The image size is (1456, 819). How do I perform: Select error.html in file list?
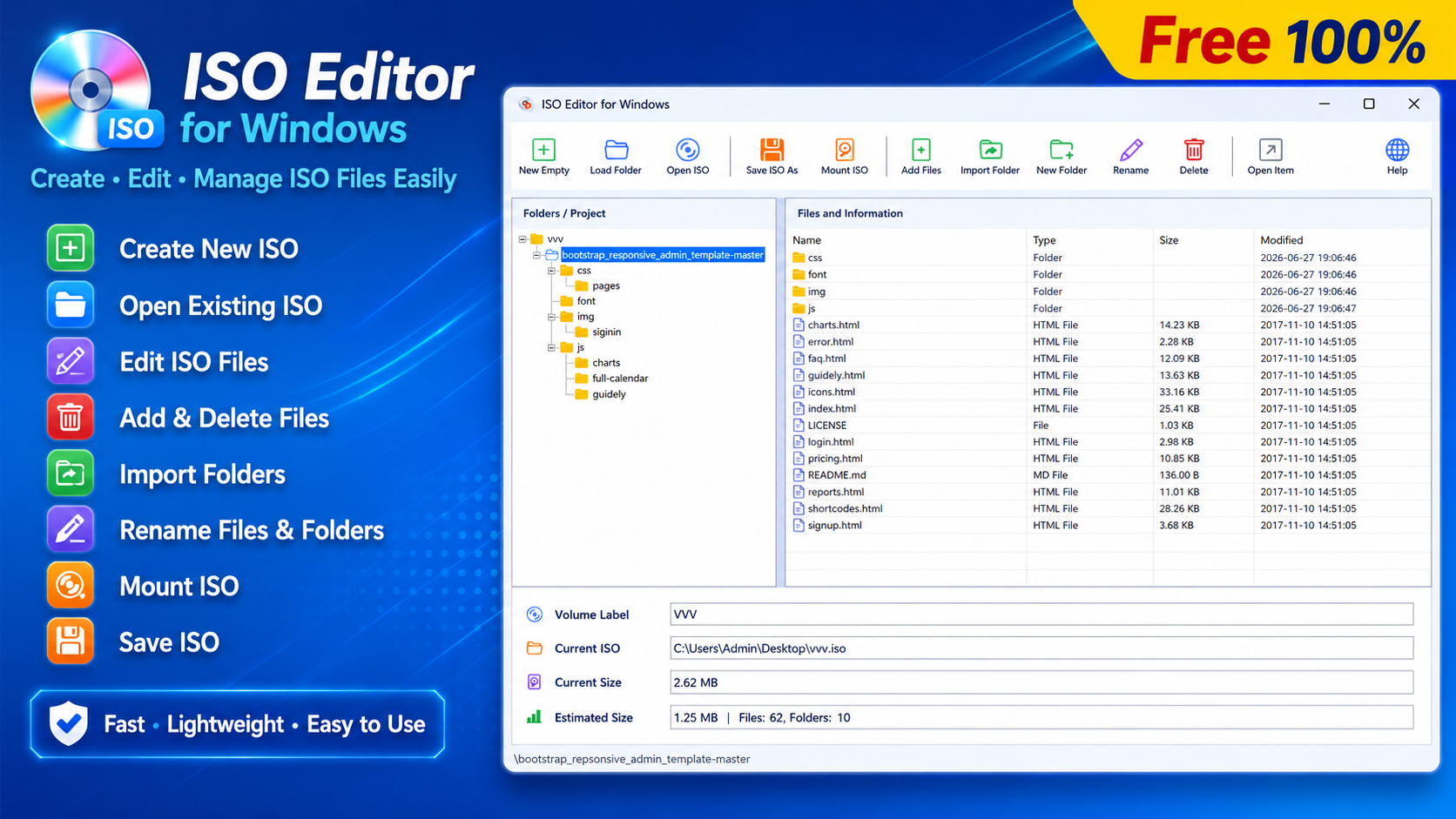(830, 341)
